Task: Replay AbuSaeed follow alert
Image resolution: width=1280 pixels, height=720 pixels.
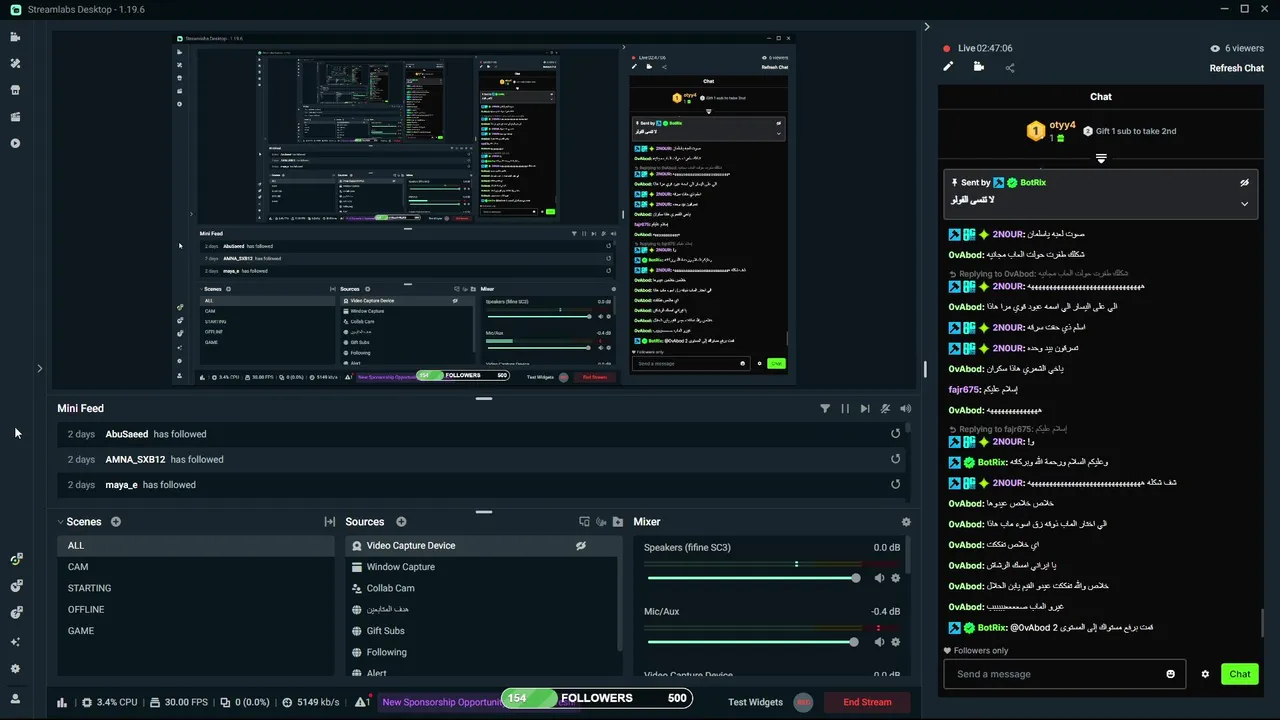Action: pyautogui.click(x=896, y=434)
